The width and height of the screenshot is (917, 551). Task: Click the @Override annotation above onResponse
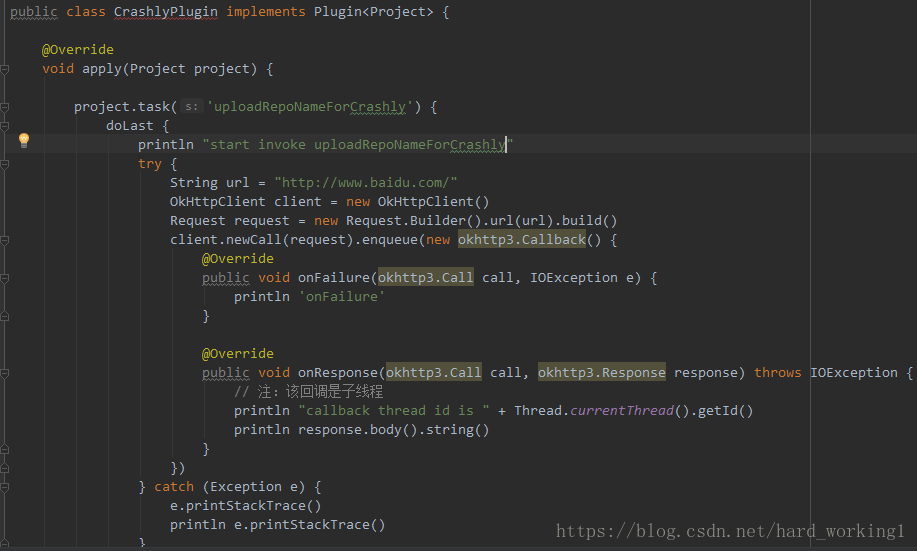click(237, 354)
